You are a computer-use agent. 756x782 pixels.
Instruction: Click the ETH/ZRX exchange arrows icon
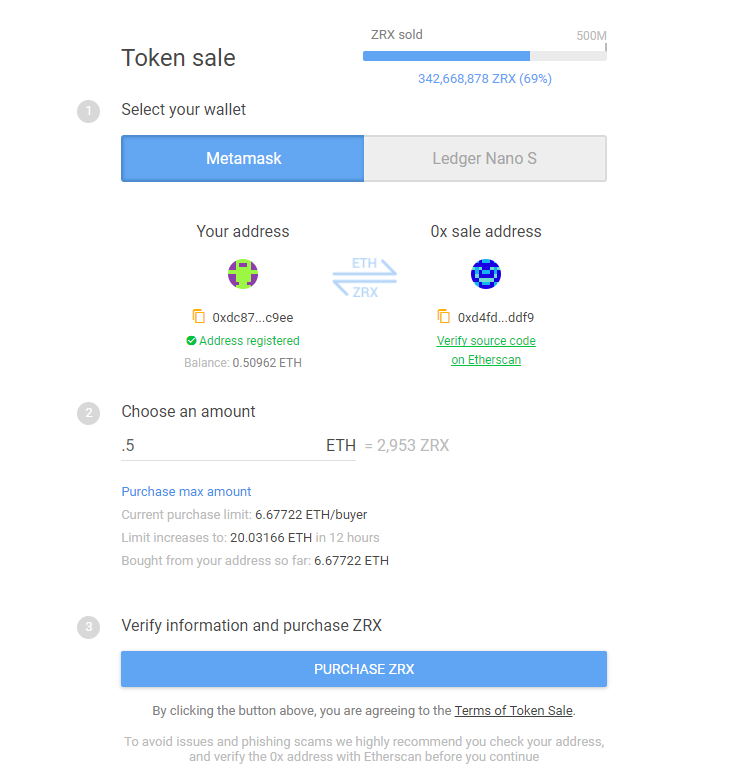pos(365,277)
